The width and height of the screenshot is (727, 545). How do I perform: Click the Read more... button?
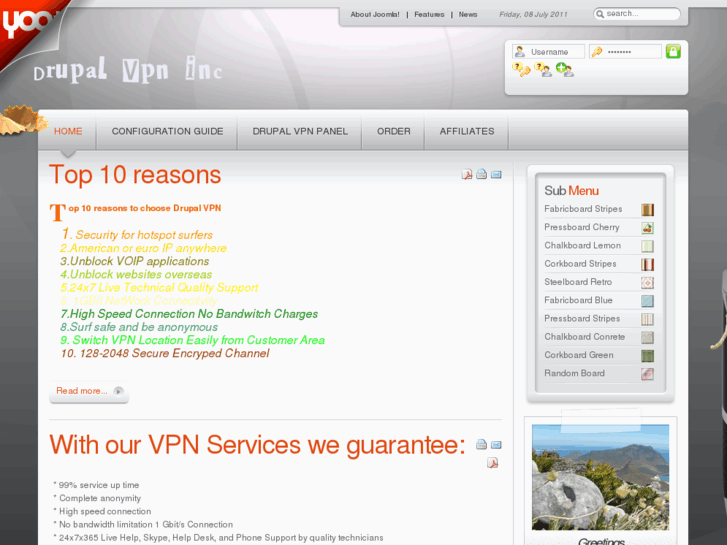[x=89, y=391]
